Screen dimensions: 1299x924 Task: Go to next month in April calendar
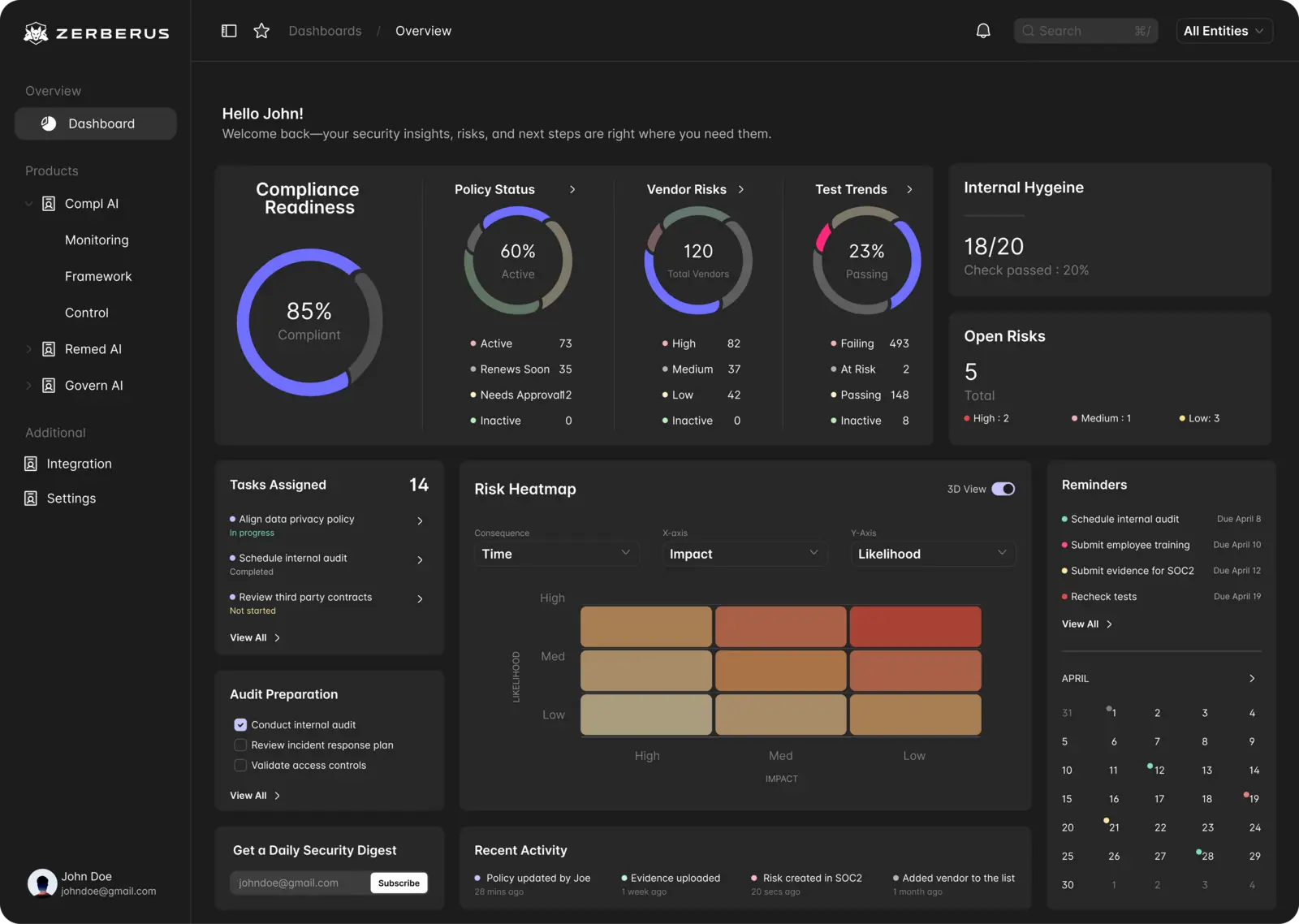[1252, 678]
